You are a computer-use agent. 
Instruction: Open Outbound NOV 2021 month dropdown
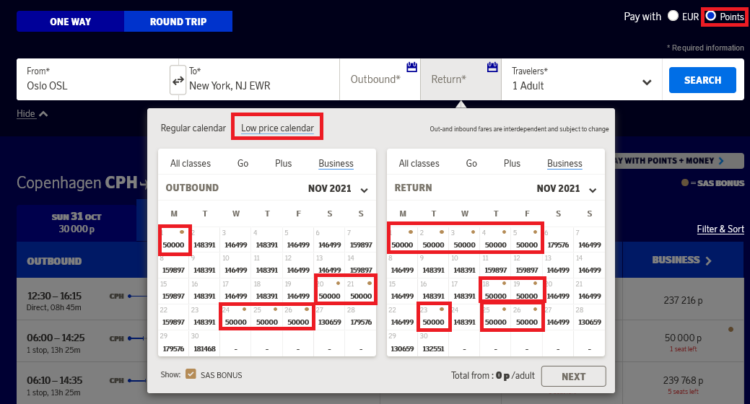click(x=338, y=188)
